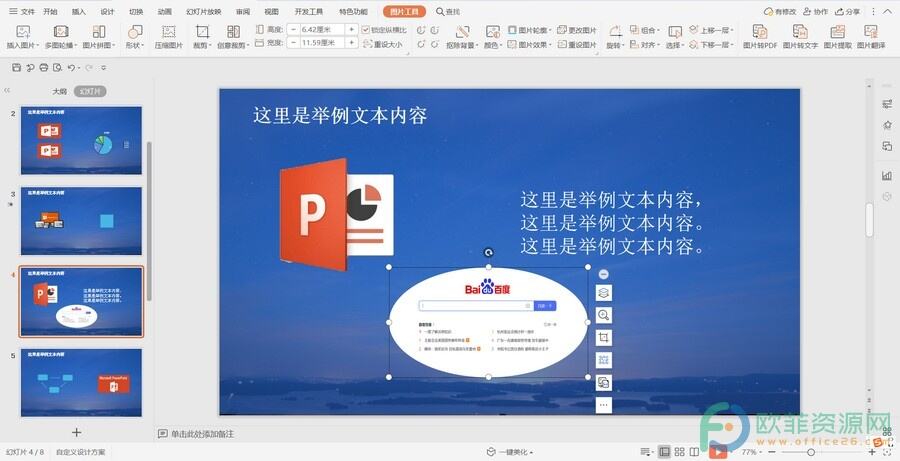Open the 旋转 rotate dropdown

[615, 45]
